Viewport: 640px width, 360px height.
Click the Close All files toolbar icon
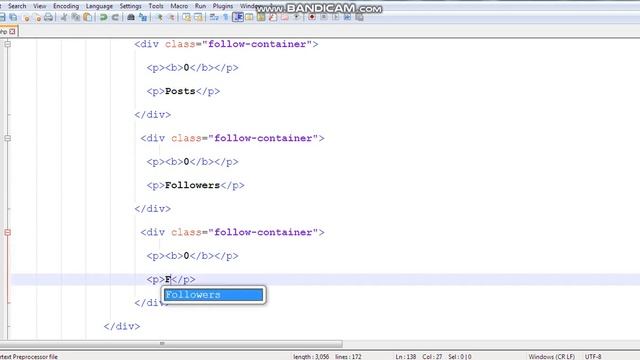(x=37, y=17)
